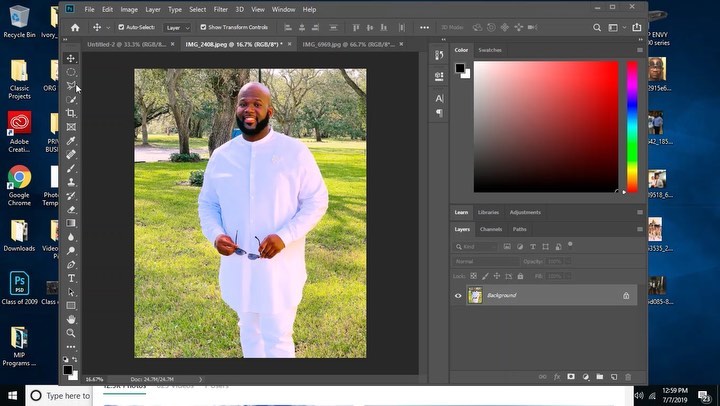Viewport: 720px width, 406px height.
Task: Select the Zoom magnifier tool
Action: point(71,333)
